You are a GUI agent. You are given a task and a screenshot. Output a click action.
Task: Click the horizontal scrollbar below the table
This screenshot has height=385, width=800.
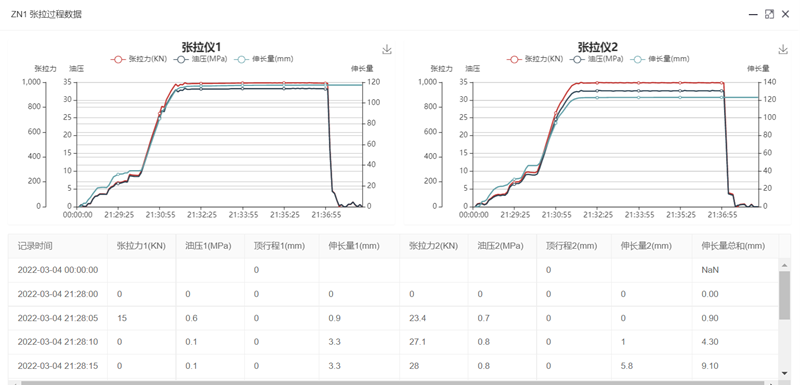point(393,382)
